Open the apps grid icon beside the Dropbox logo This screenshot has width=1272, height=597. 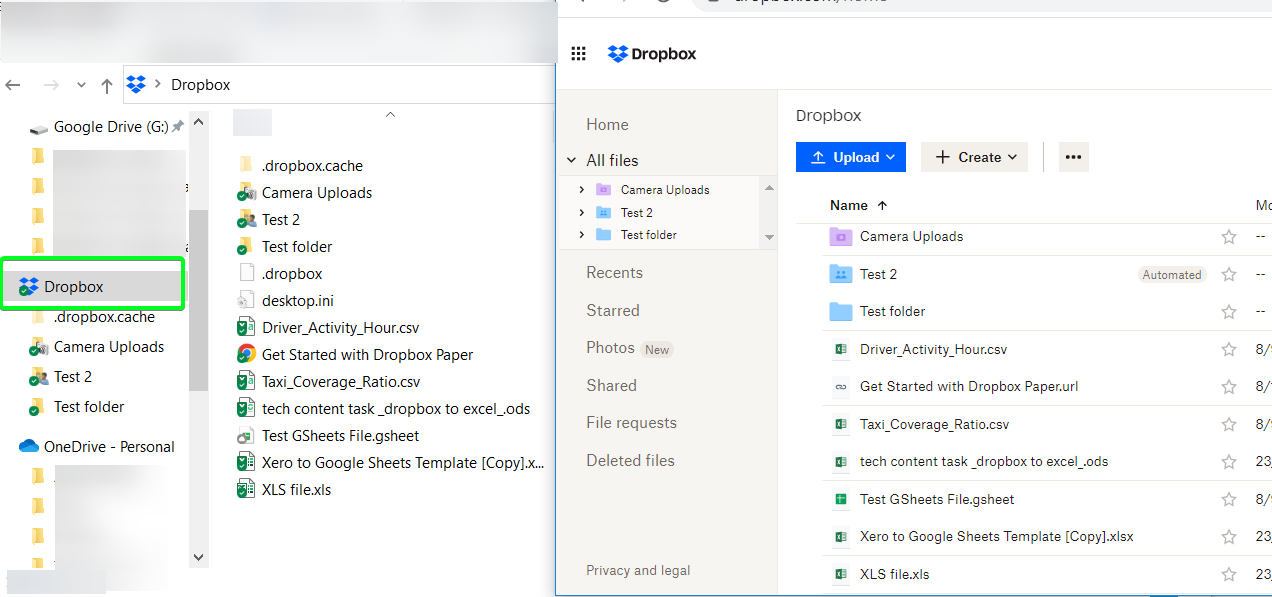[578, 53]
